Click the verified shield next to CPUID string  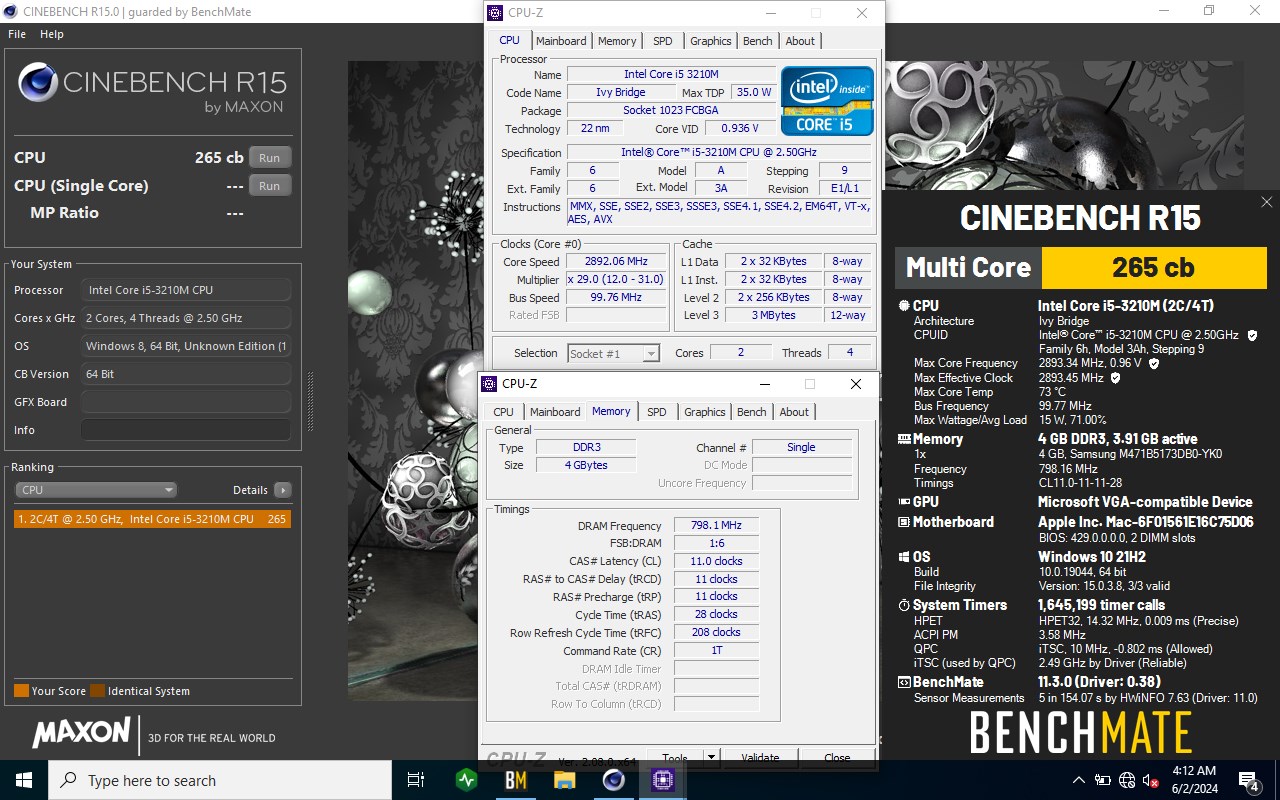(1252, 335)
